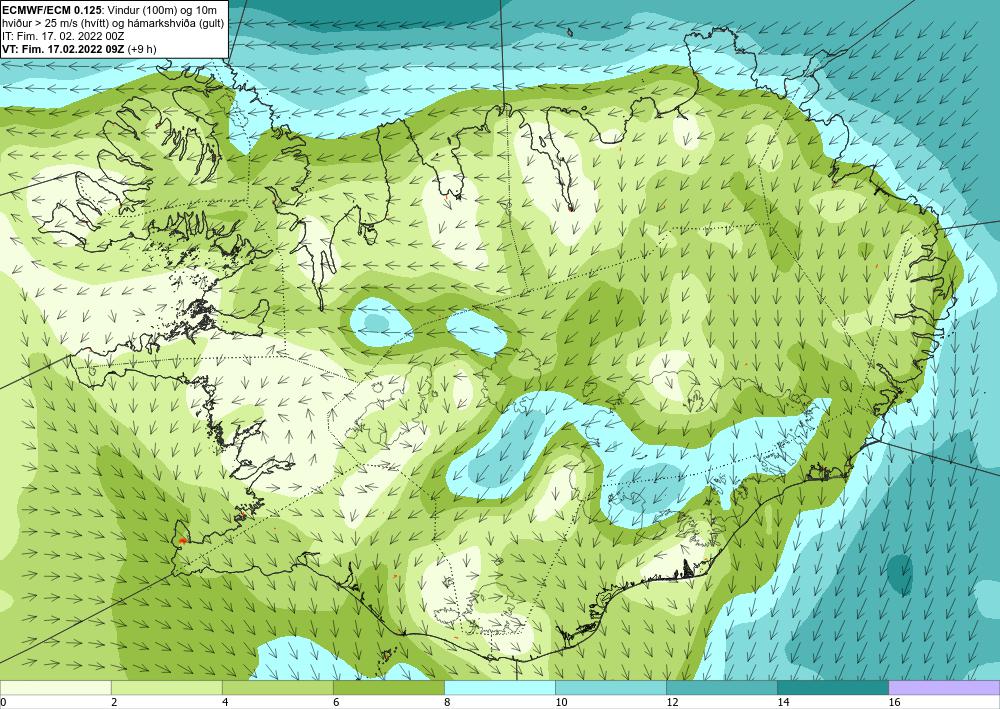Click the legend label "8"
1000x709 pixels.
[x=447, y=703]
